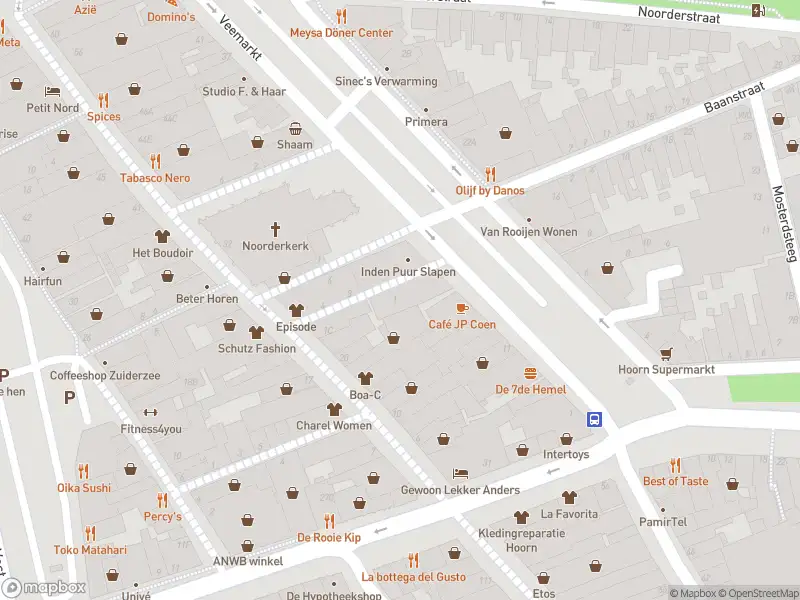Screen dimensions: 800x600
Task: Click the Het Boudoir clothing shirt icon
Action: (x=162, y=236)
